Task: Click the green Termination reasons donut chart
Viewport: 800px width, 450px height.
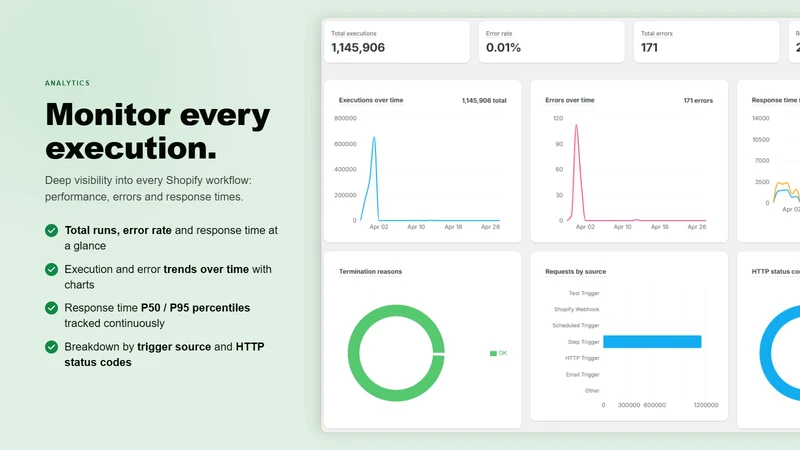Action: point(396,353)
